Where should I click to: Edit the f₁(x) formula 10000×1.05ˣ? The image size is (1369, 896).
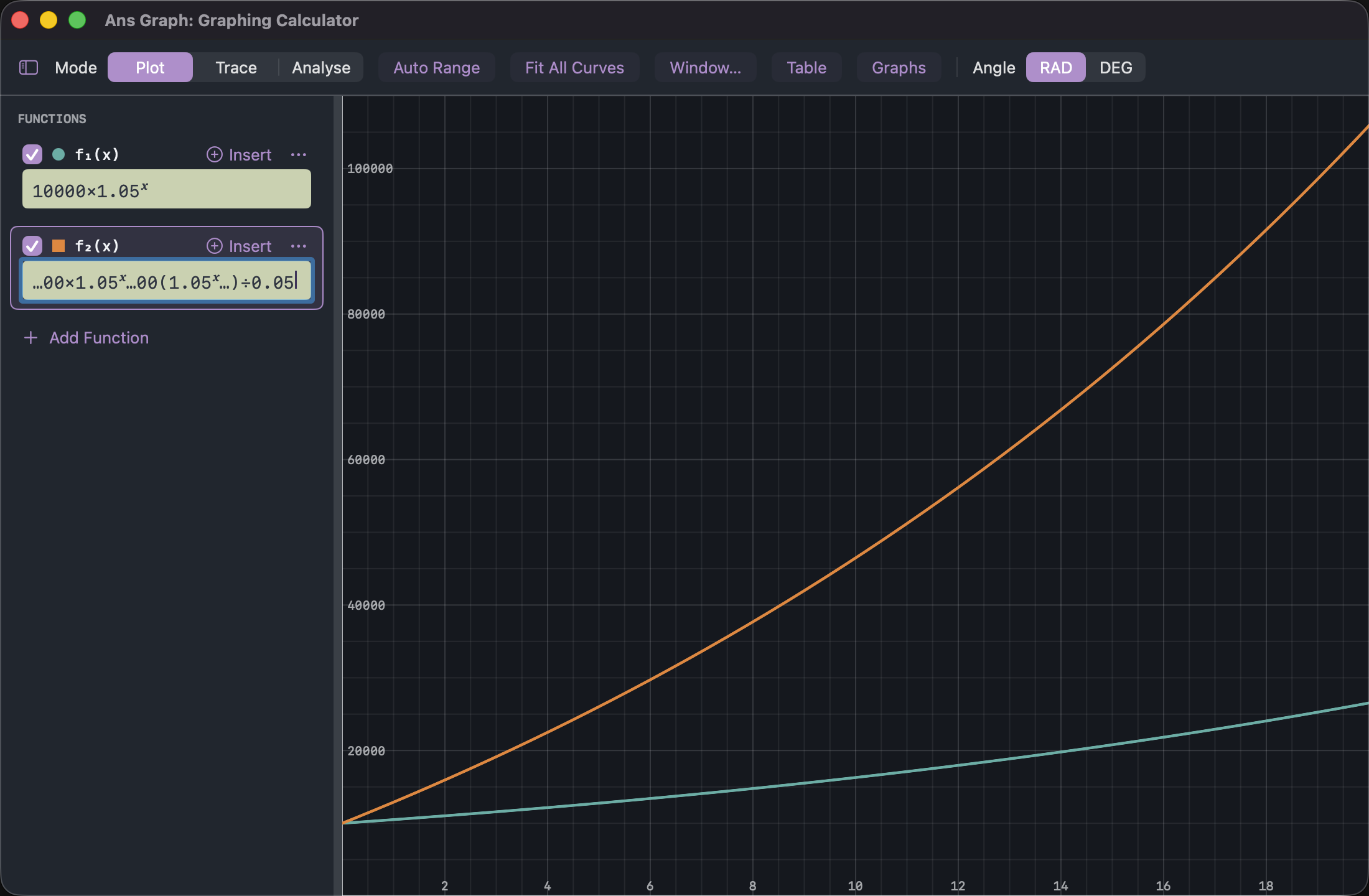[167, 189]
